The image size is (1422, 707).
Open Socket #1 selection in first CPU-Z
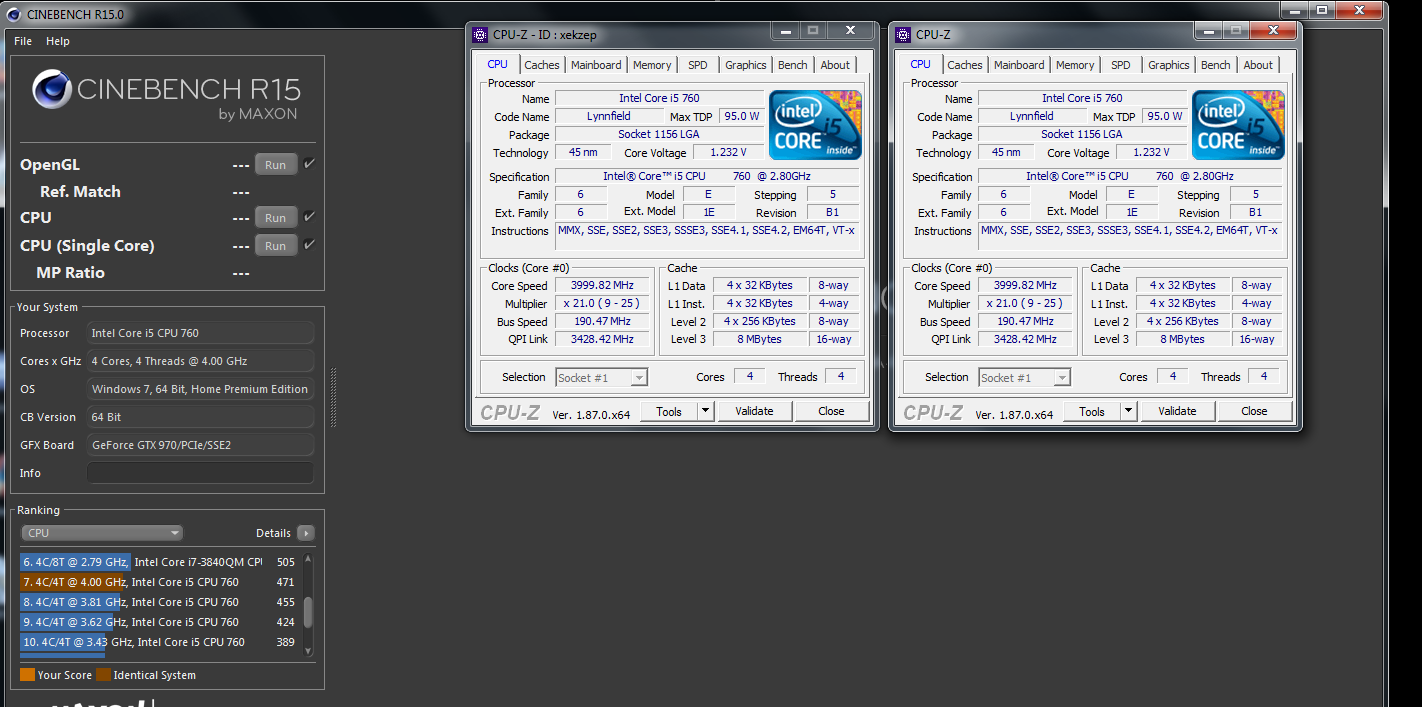click(x=601, y=377)
